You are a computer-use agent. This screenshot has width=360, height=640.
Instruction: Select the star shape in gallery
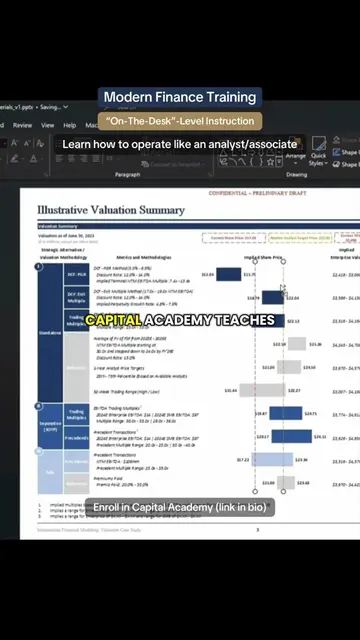point(270,162)
